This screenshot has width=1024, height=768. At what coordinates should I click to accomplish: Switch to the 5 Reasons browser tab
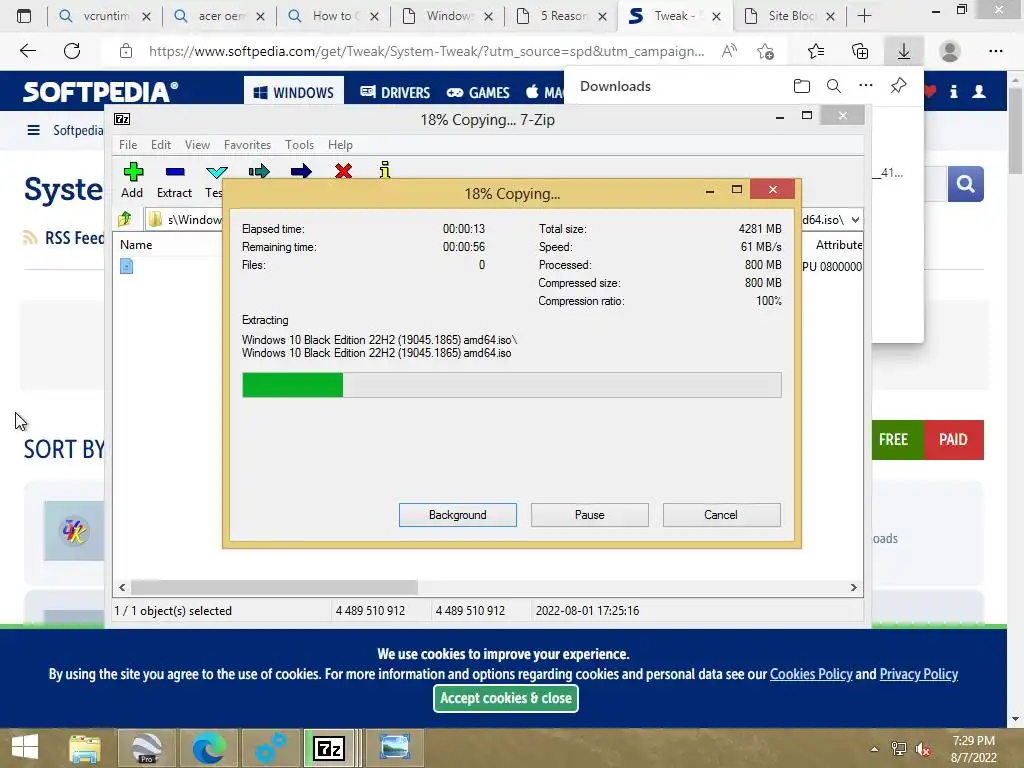[x=562, y=16]
